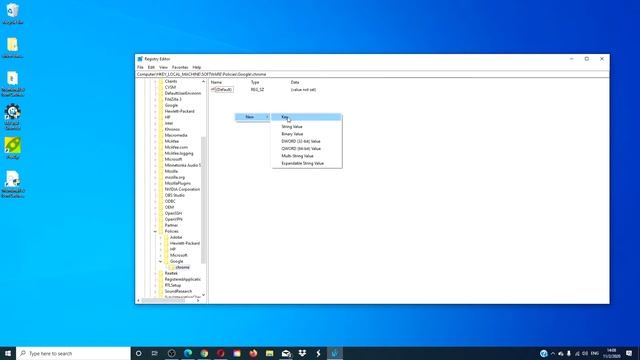Select the OpenVPN key

pyautogui.click(x=173, y=219)
